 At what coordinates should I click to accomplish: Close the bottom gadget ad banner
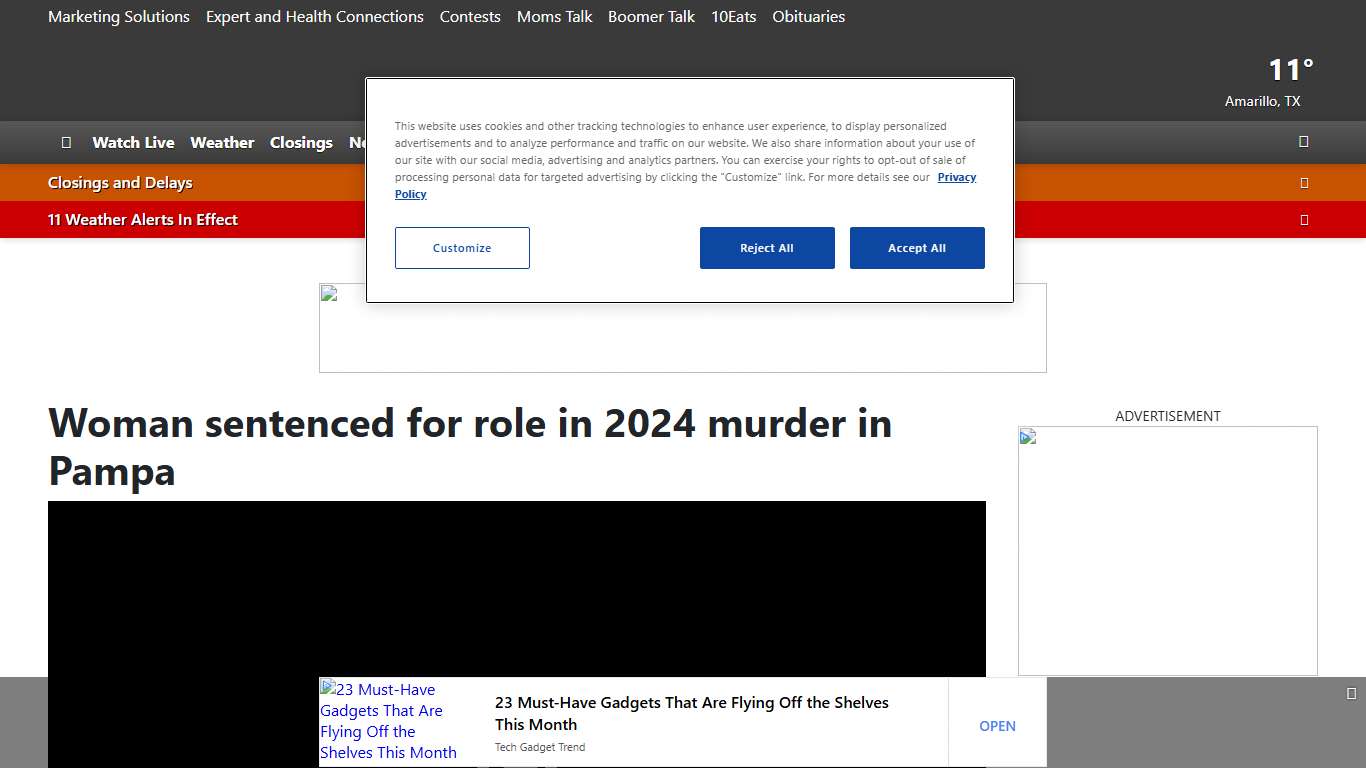[1351, 693]
